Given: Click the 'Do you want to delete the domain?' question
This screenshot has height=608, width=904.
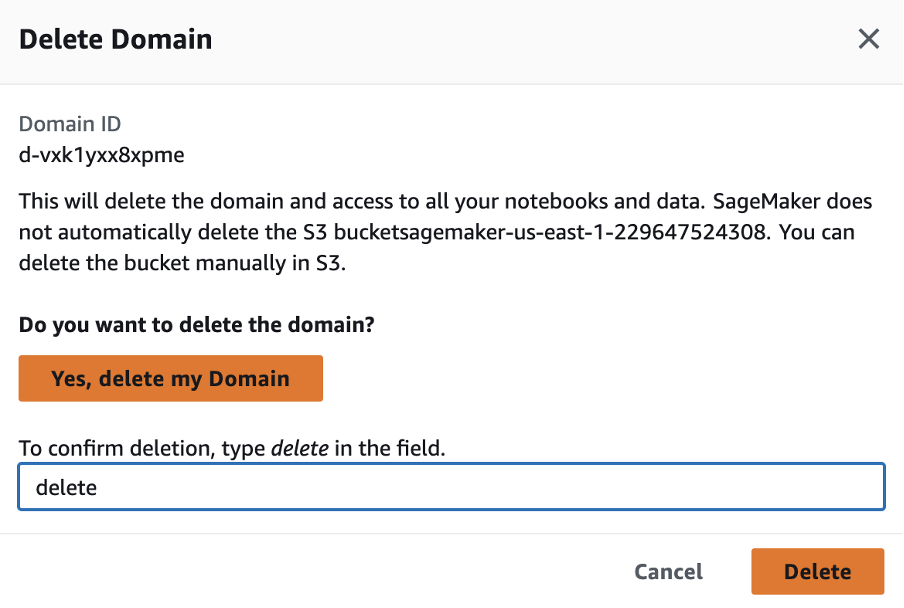Looking at the screenshot, I should pos(197,324).
